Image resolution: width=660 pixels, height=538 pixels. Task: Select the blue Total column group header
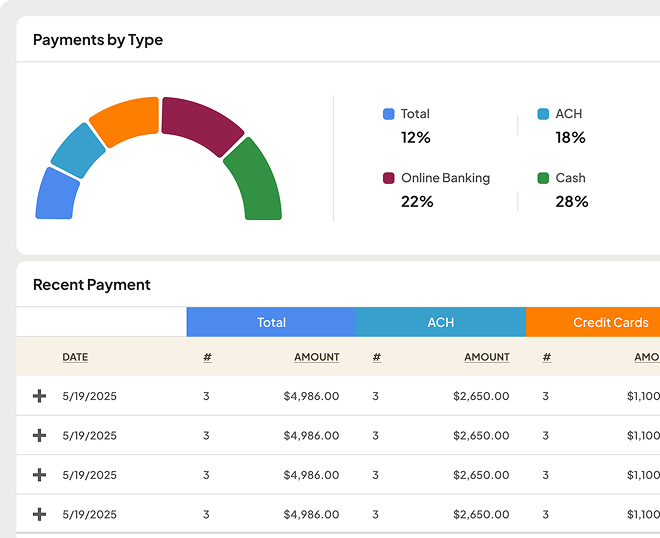pos(271,322)
